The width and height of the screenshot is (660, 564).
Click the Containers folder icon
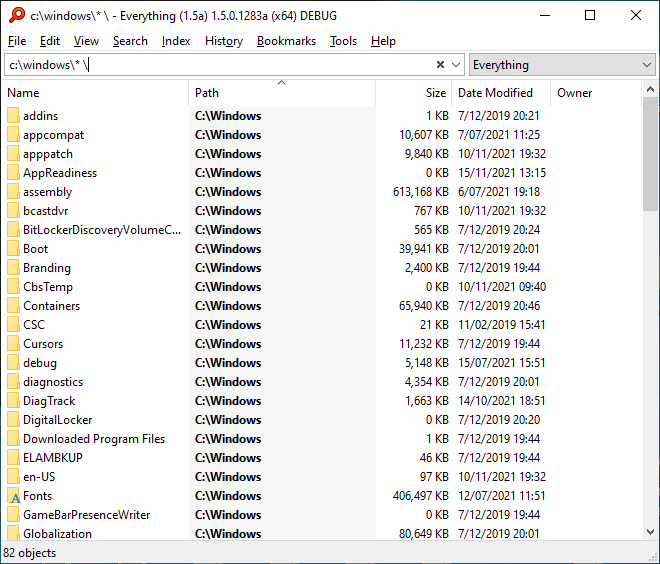coord(13,306)
